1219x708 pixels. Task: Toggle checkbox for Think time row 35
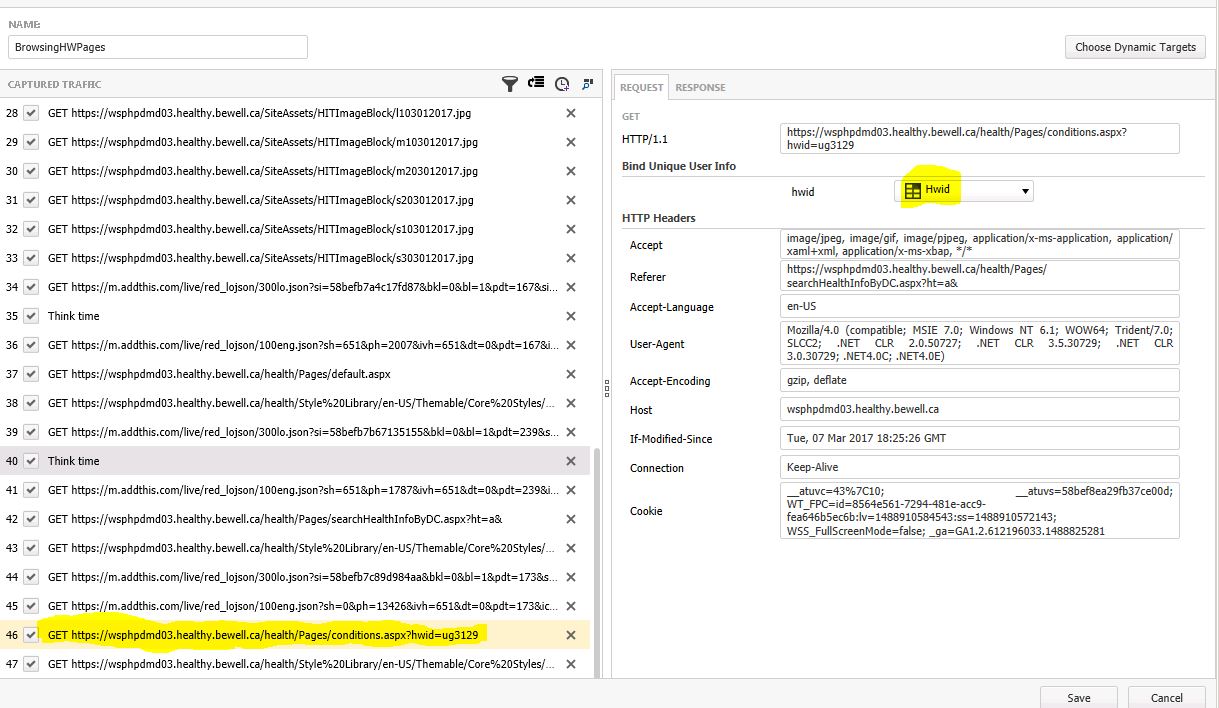coord(31,316)
